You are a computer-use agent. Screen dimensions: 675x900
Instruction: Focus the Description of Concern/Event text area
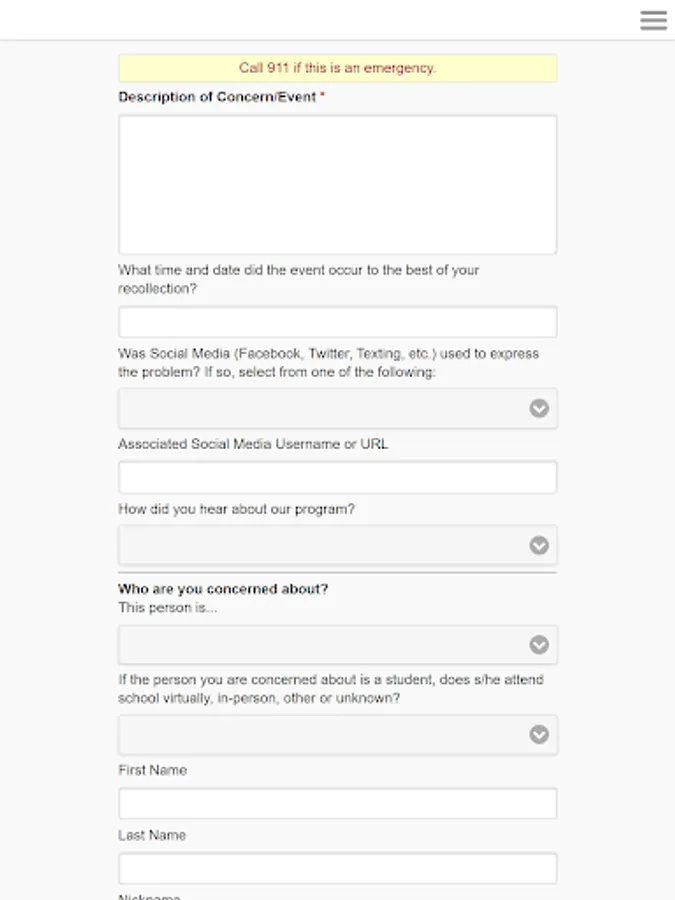tap(338, 185)
